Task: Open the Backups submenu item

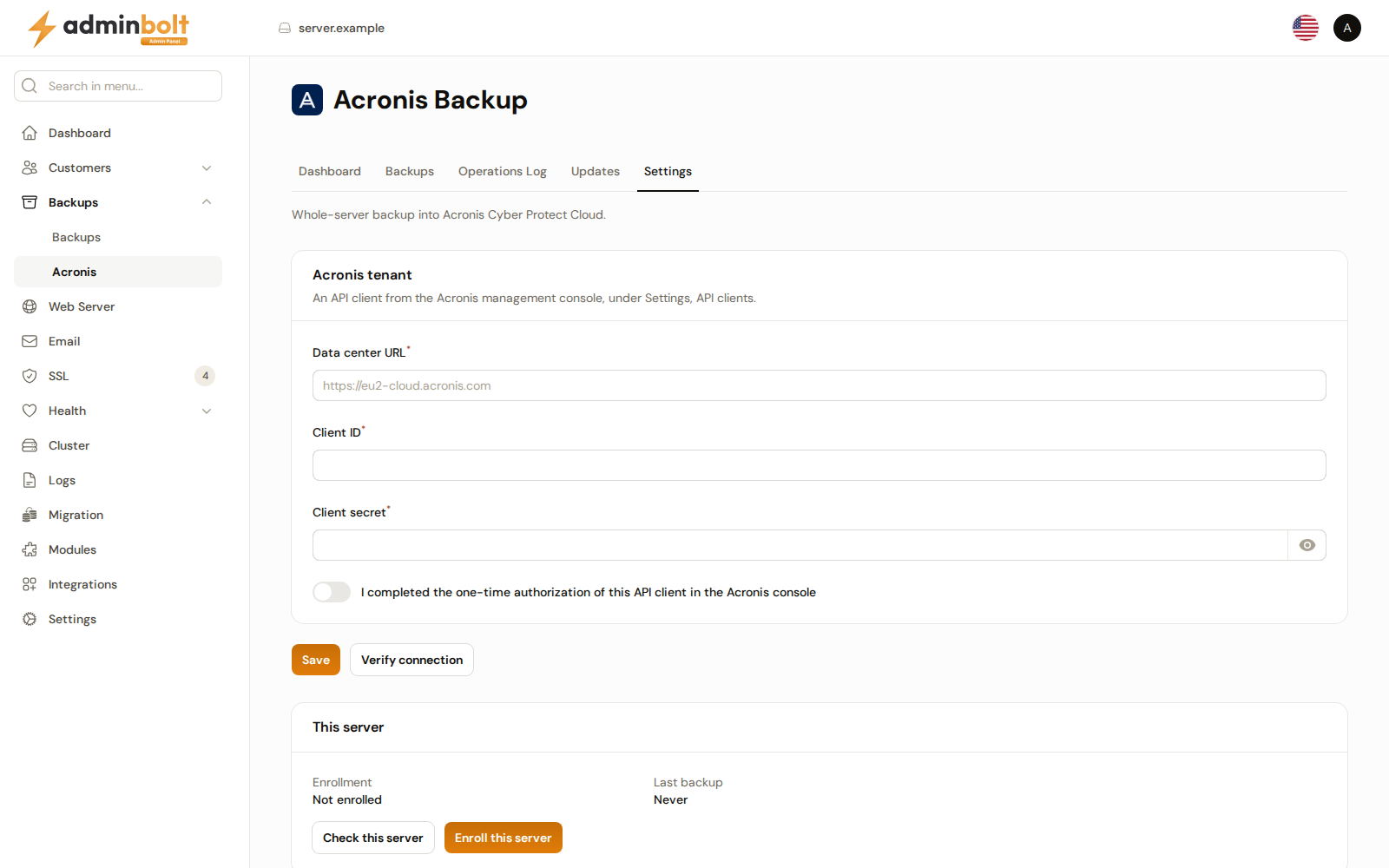Action: pos(118,237)
